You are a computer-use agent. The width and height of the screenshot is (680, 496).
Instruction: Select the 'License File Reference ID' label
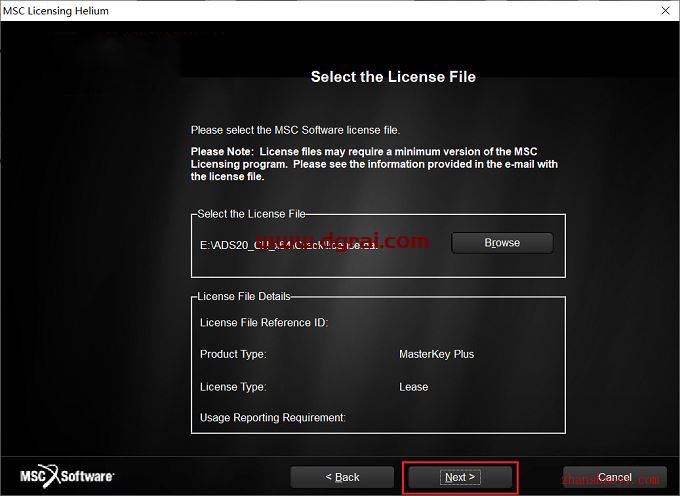pyautogui.click(x=264, y=322)
